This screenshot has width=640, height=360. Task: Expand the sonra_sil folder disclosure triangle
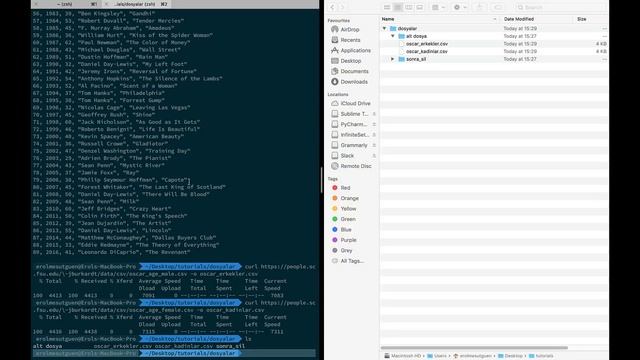[393, 59]
